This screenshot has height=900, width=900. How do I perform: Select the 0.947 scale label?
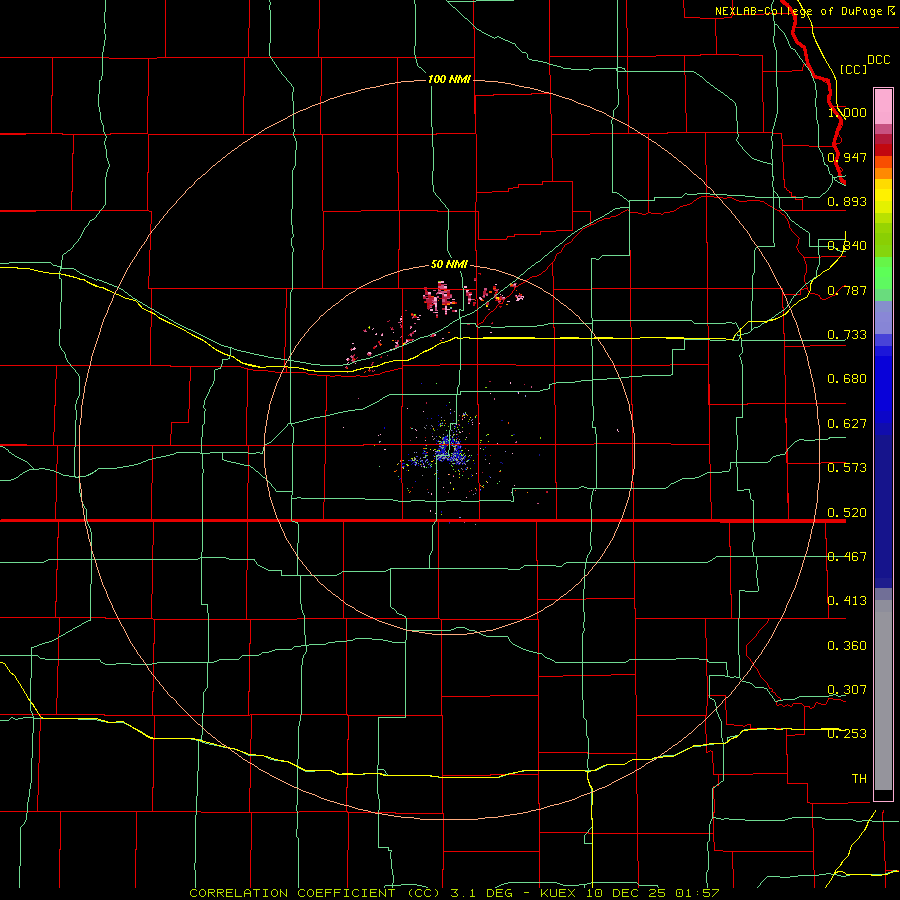(x=847, y=157)
